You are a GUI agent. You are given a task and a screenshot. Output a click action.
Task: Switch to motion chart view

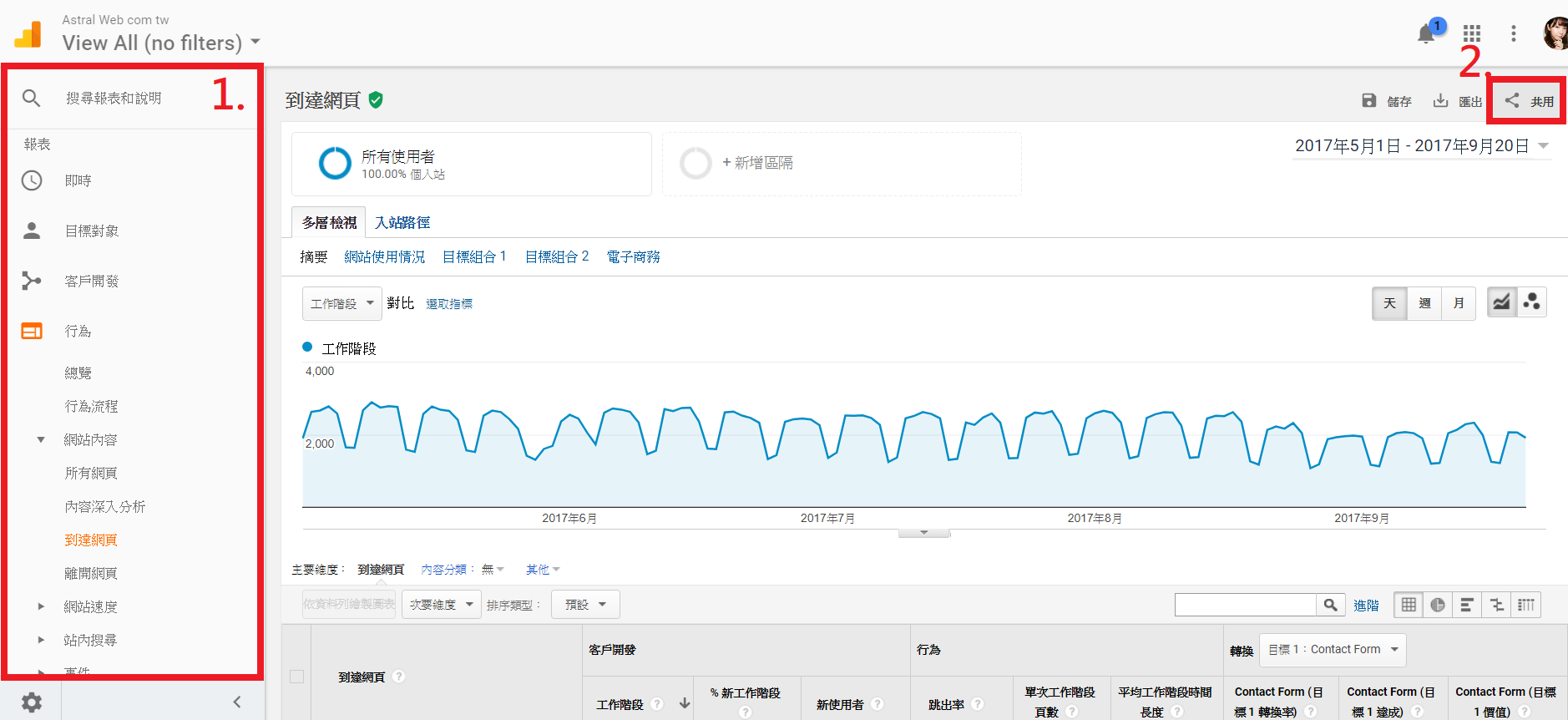1531,302
